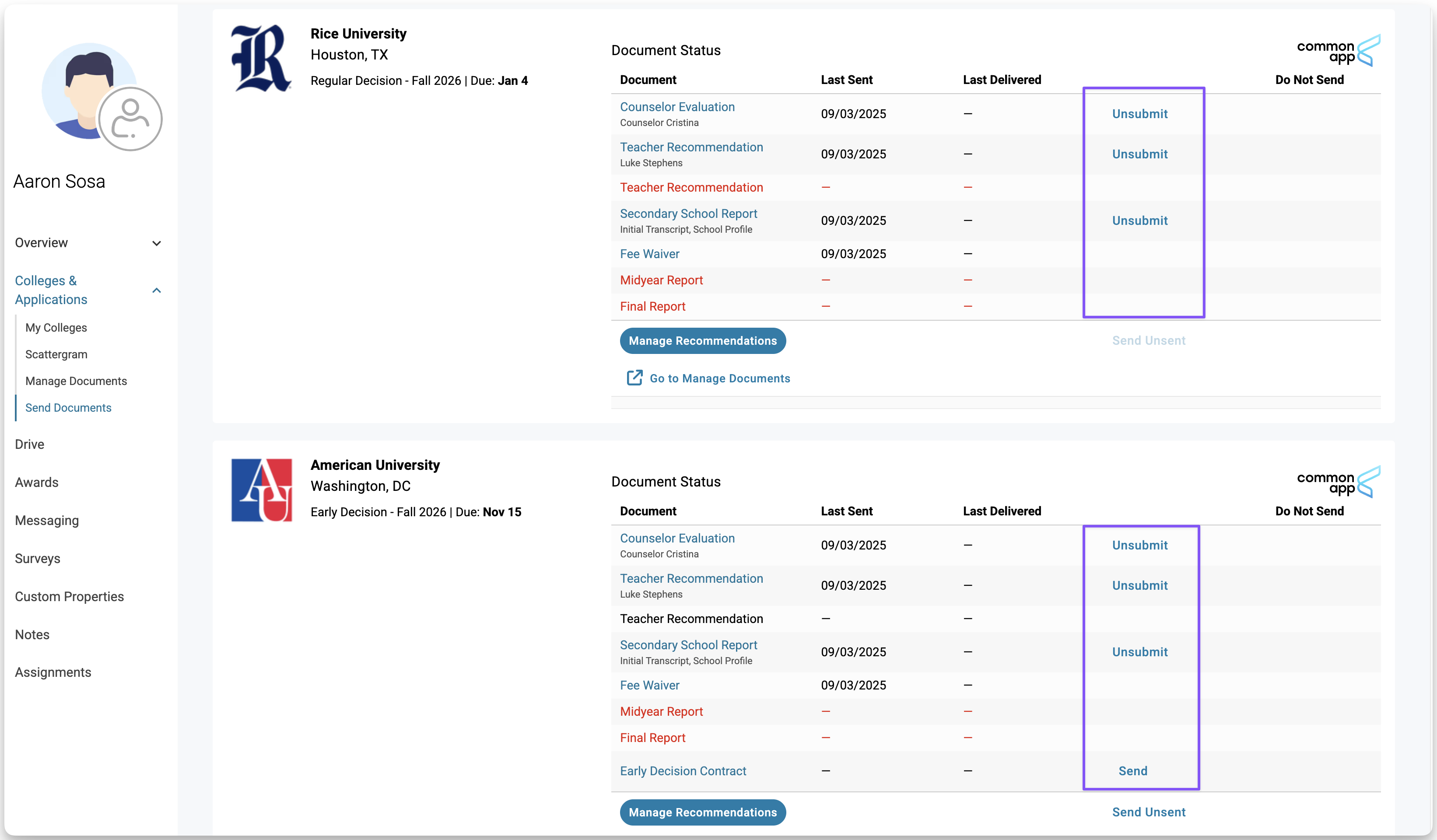Click Manage Recommendations for American University
1437x840 pixels.
coord(703,812)
